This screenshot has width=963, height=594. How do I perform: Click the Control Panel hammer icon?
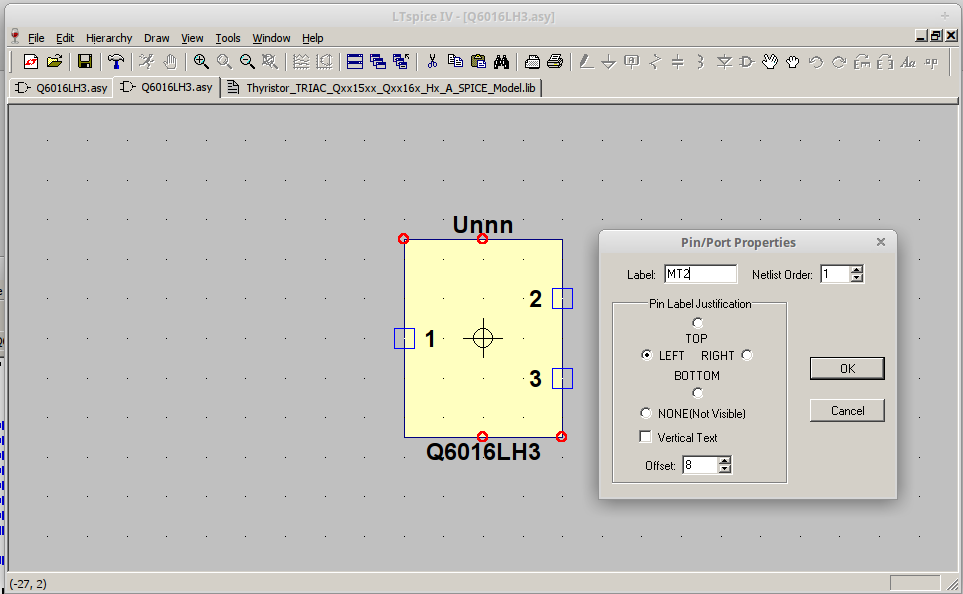117,62
